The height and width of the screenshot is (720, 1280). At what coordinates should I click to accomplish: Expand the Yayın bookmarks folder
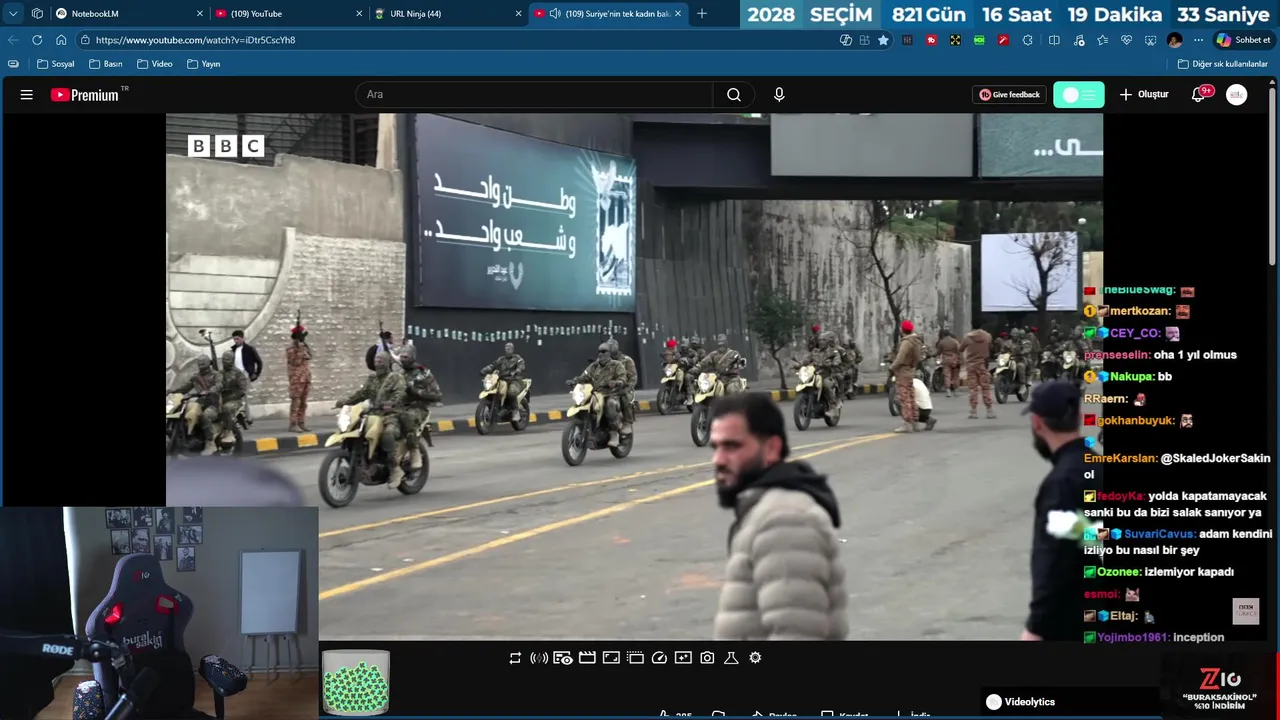[204, 64]
